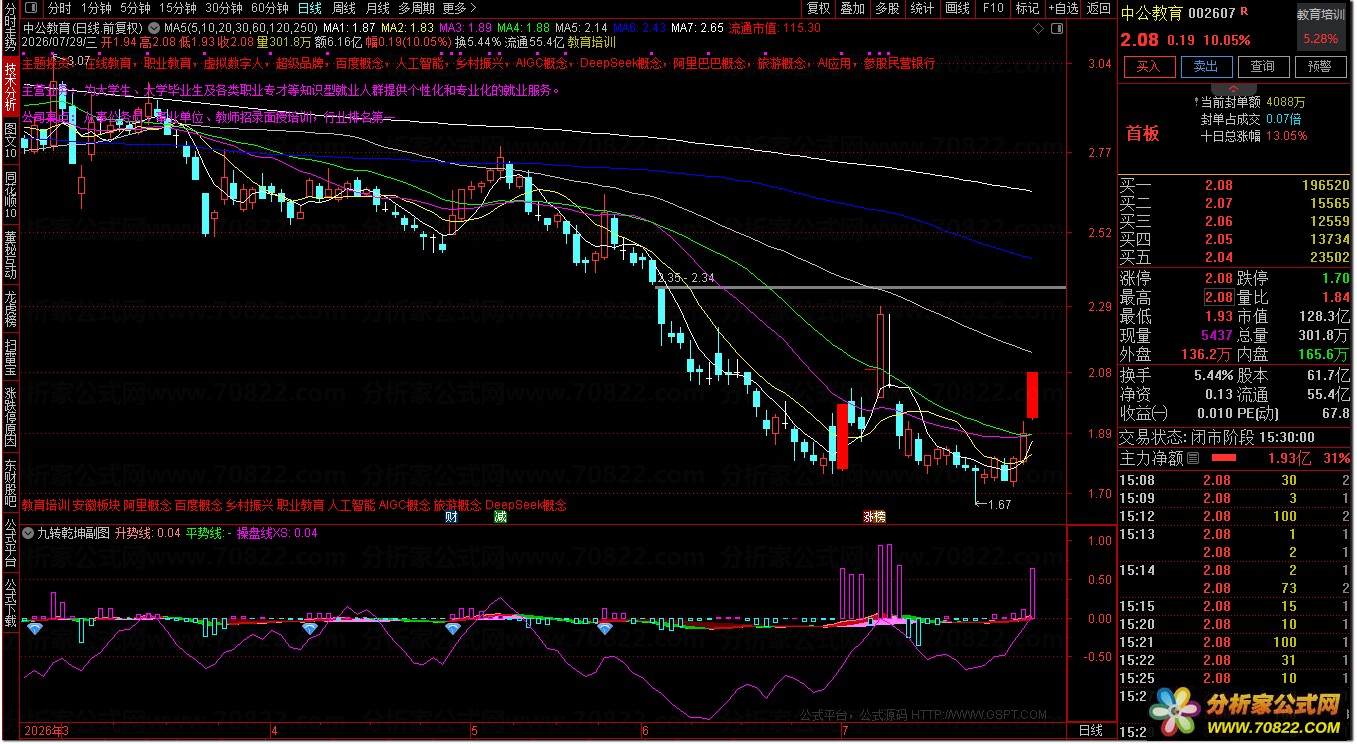Open the 多周期 multi-period view
Screen dimensions: 1357x744
pos(416,8)
